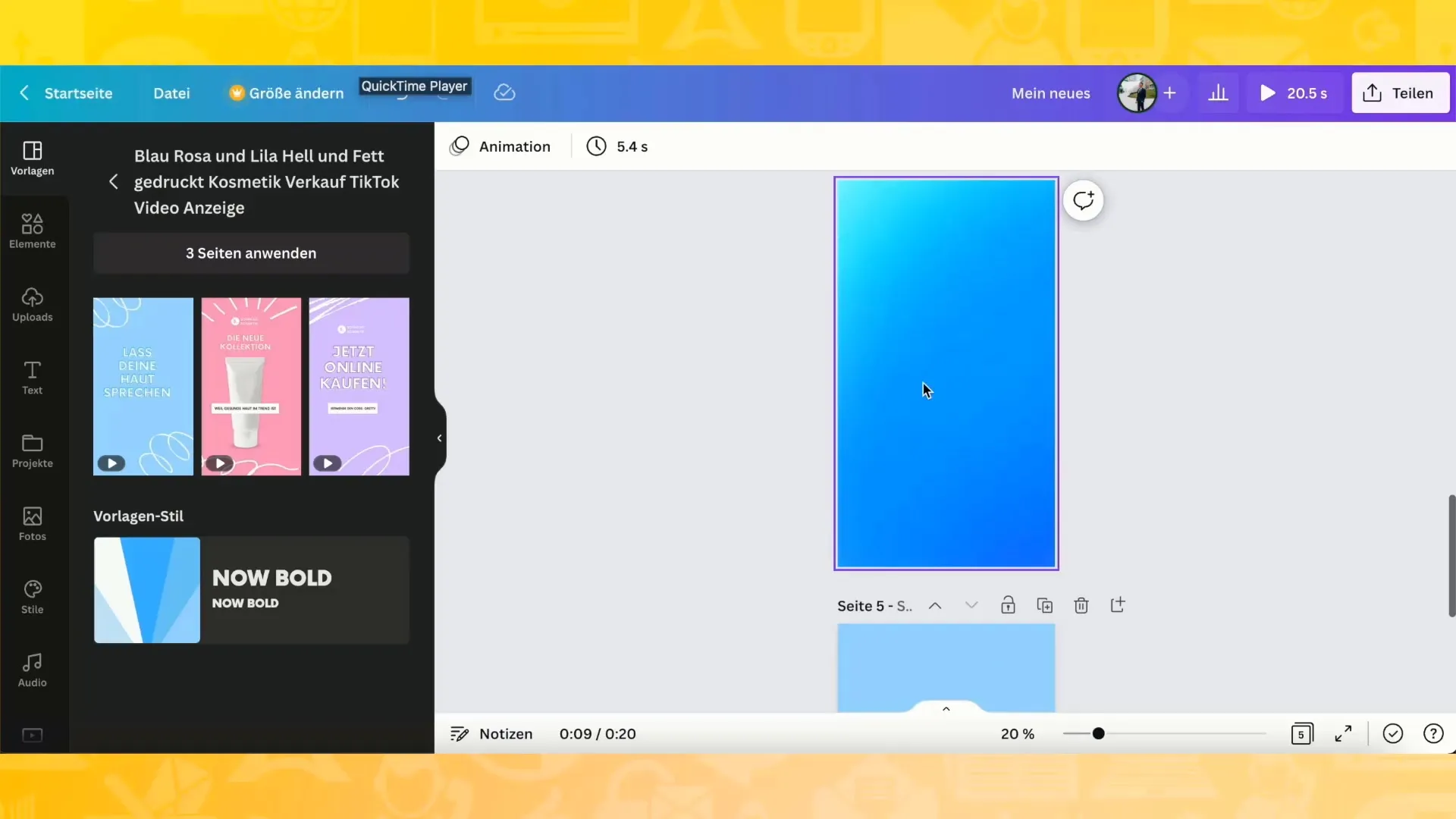This screenshot has height=819, width=1456.
Task: Toggle fullscreen editing mode
Action: click(1343, 733)
